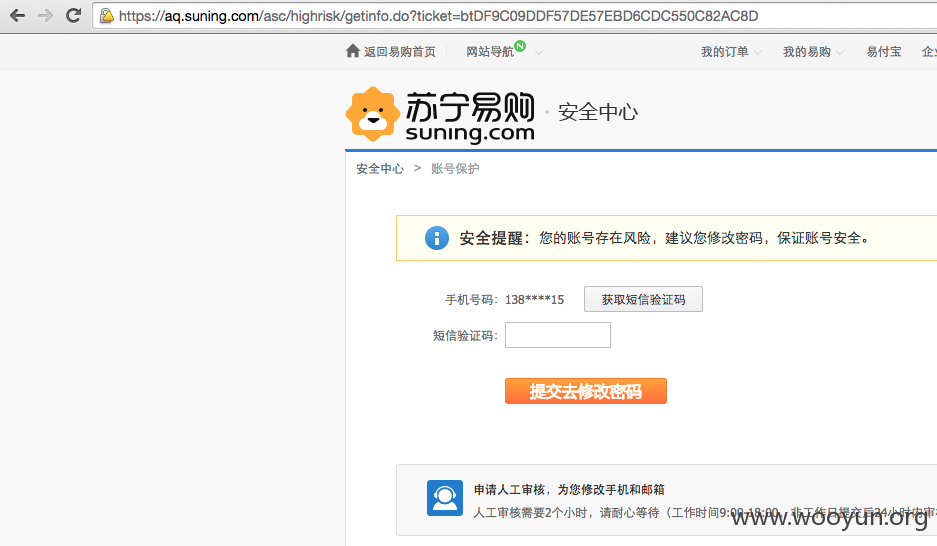Click the browser forward arrow
The width and height of the screenshot is (937, 546).
[45, 16]
